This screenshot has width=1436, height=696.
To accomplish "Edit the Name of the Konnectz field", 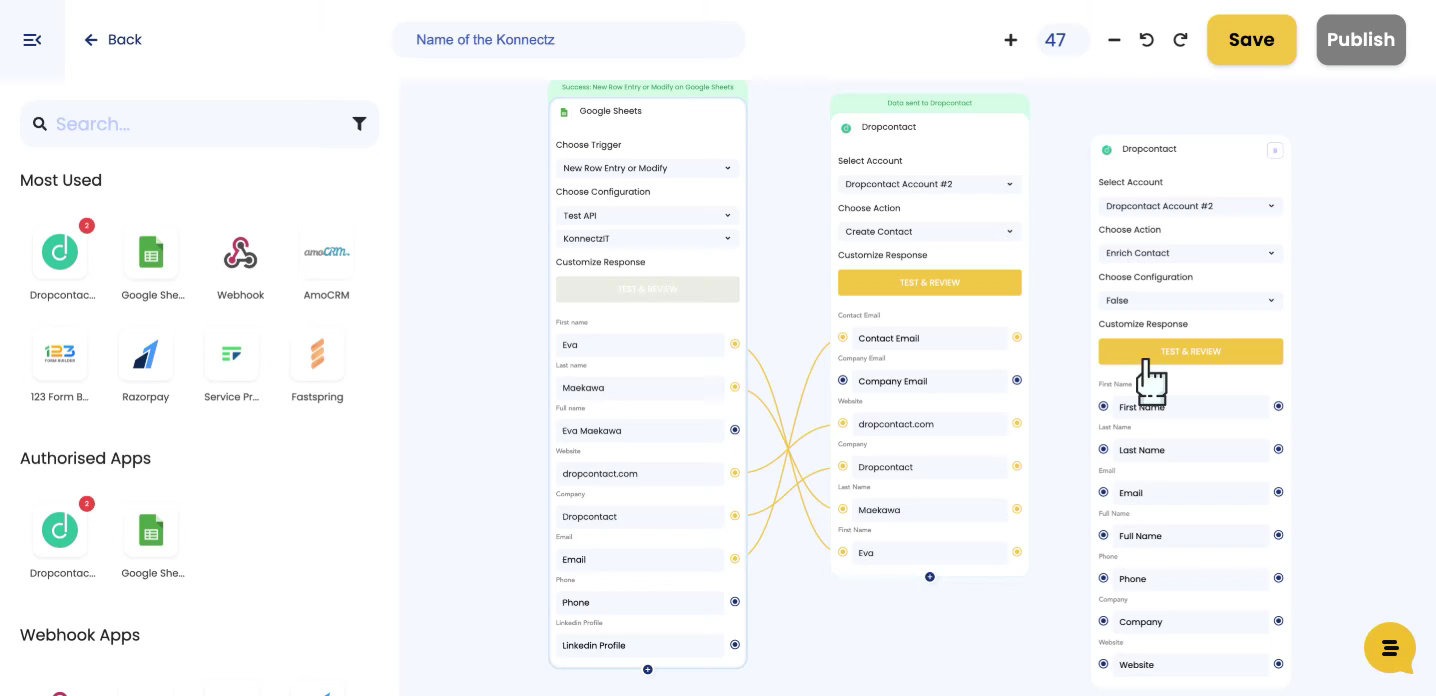I will click(568, 40).
